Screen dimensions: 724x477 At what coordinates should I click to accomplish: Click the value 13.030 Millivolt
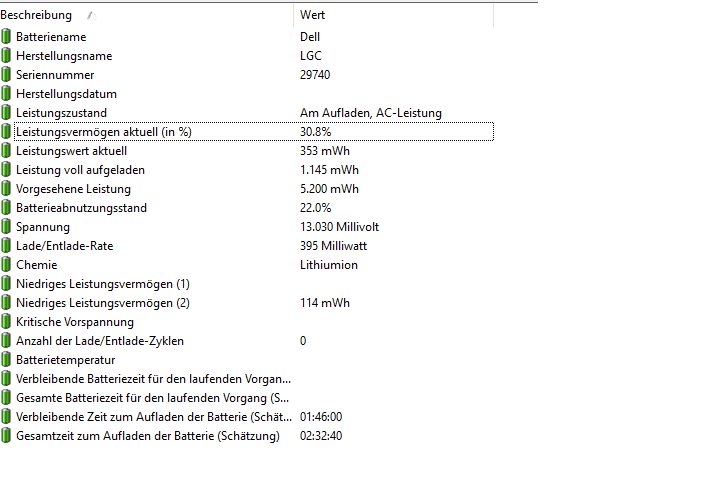[339, 227]
